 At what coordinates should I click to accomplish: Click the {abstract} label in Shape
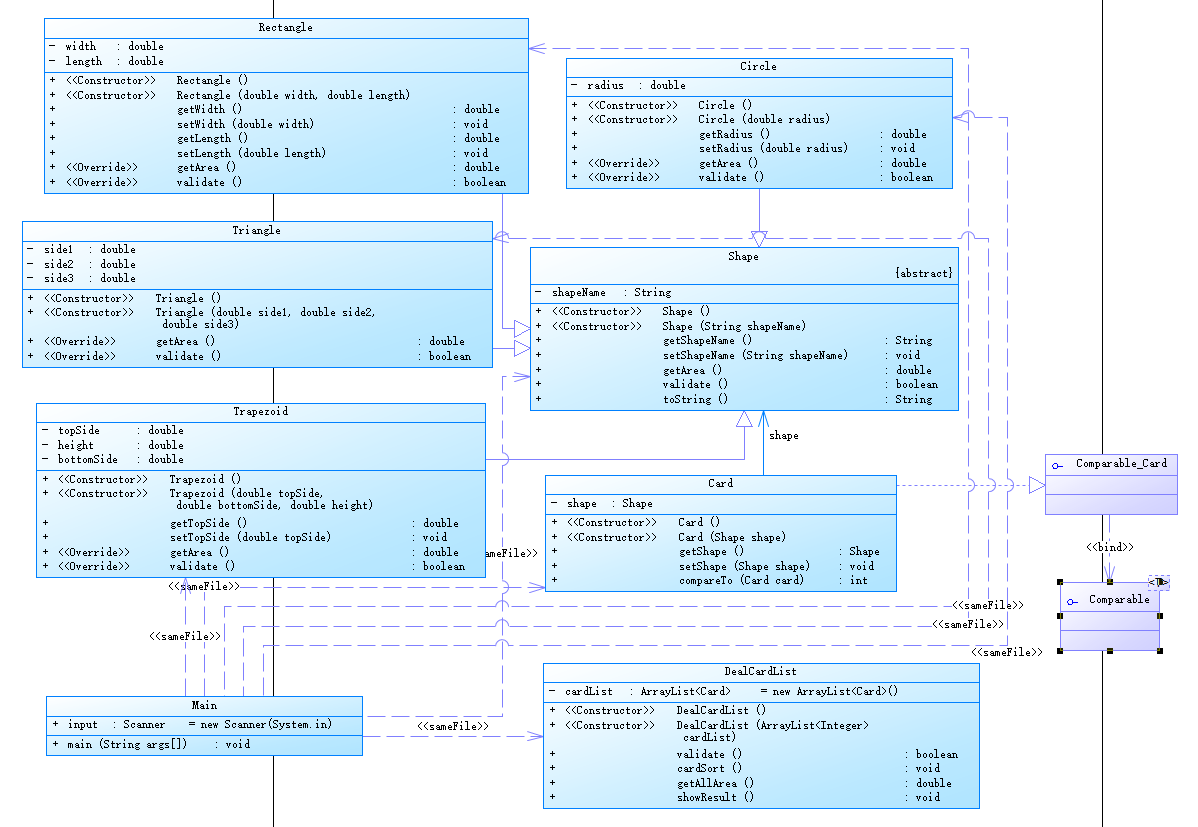[x=924, y=273]
